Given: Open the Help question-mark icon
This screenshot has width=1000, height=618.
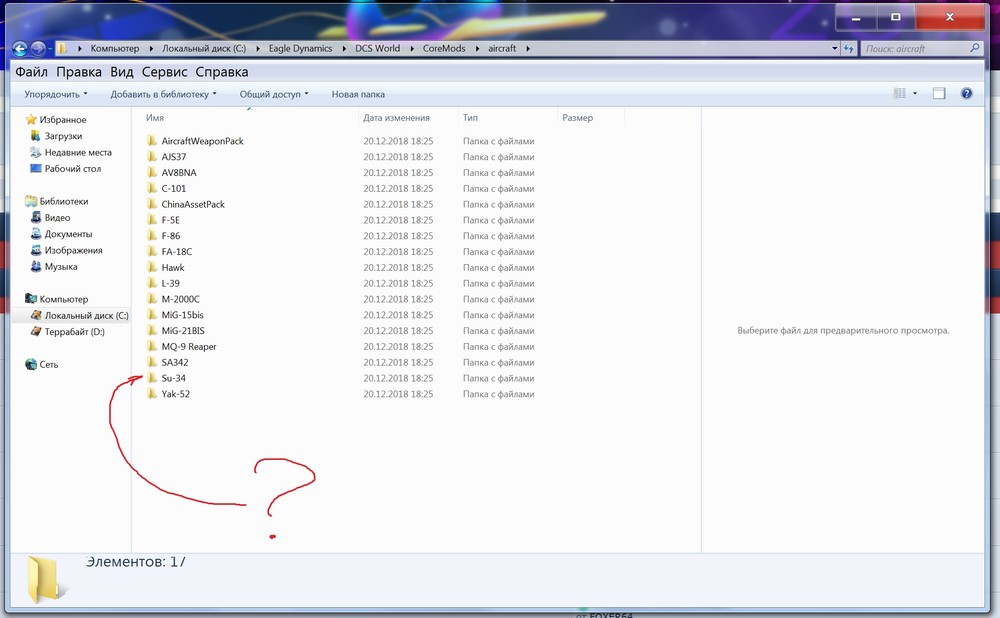Looking at the screenshot, I should click(x=967, y=94).
